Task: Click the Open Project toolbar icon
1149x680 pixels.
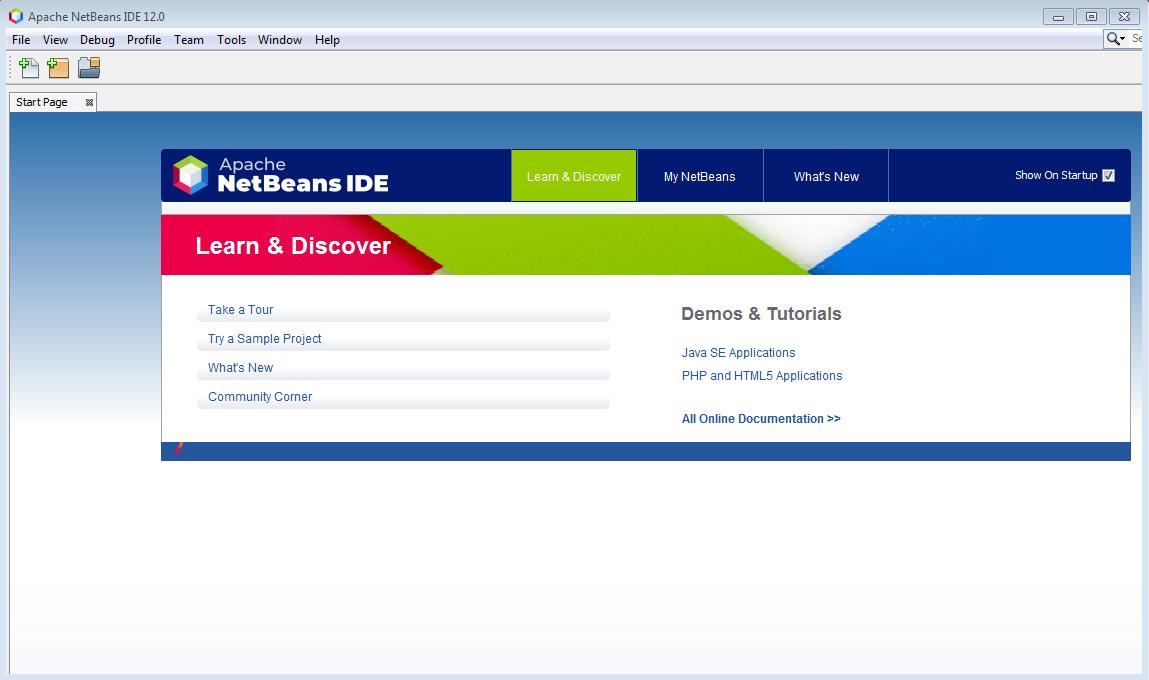Action: pyautogui.click(x=89, y=67)
